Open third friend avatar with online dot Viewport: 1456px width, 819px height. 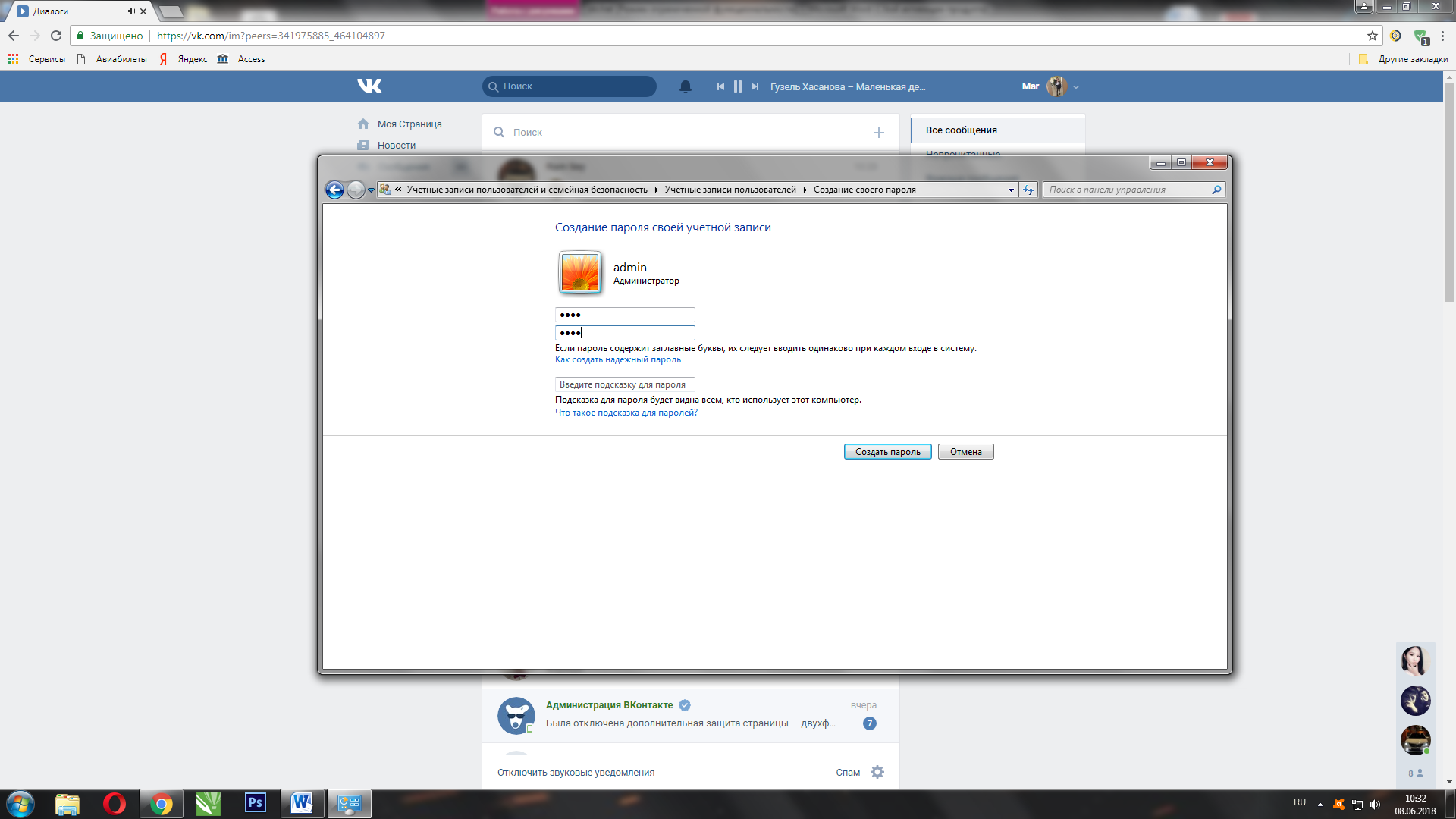[1415, 739]
